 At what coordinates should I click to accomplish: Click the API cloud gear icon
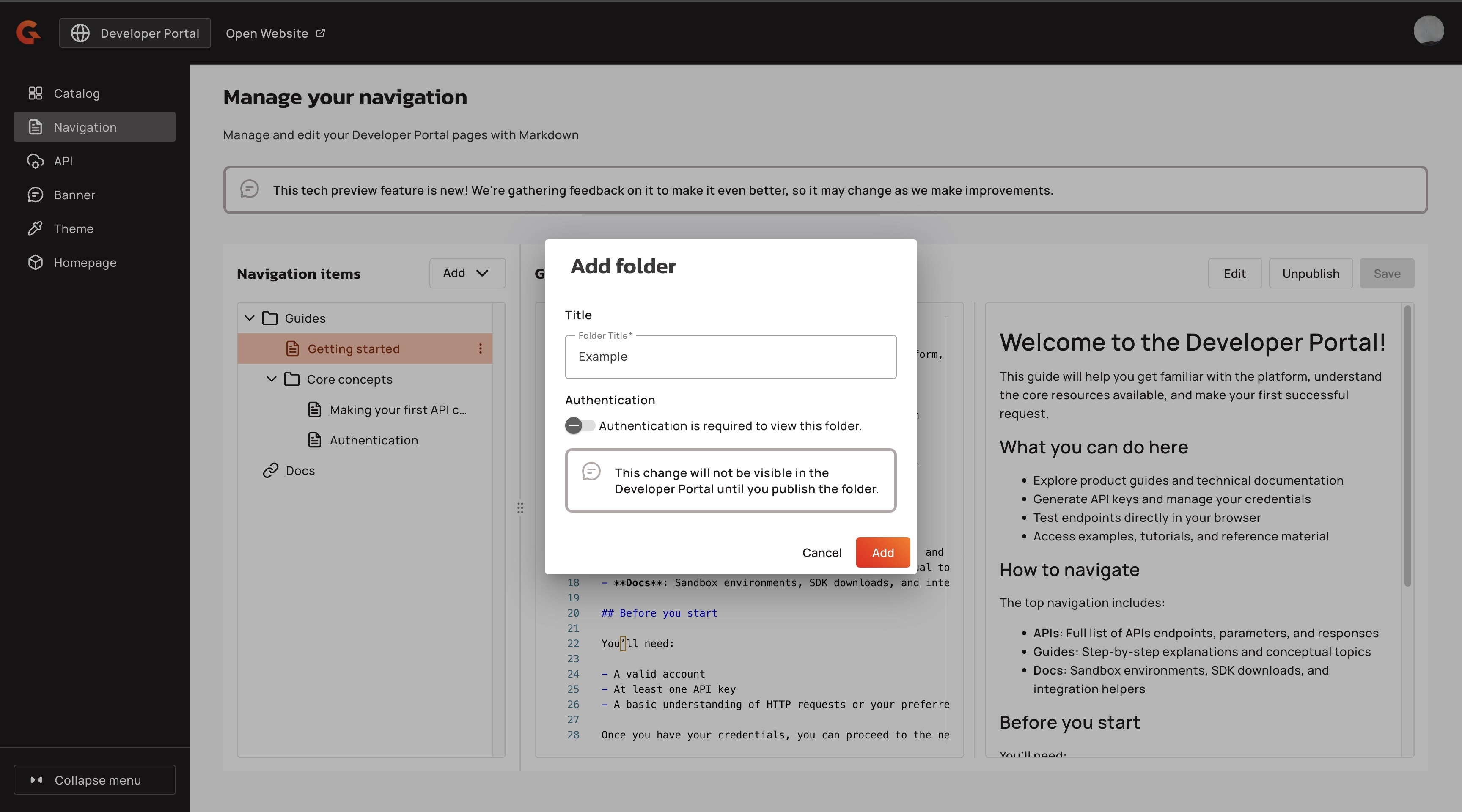(35, 161)
